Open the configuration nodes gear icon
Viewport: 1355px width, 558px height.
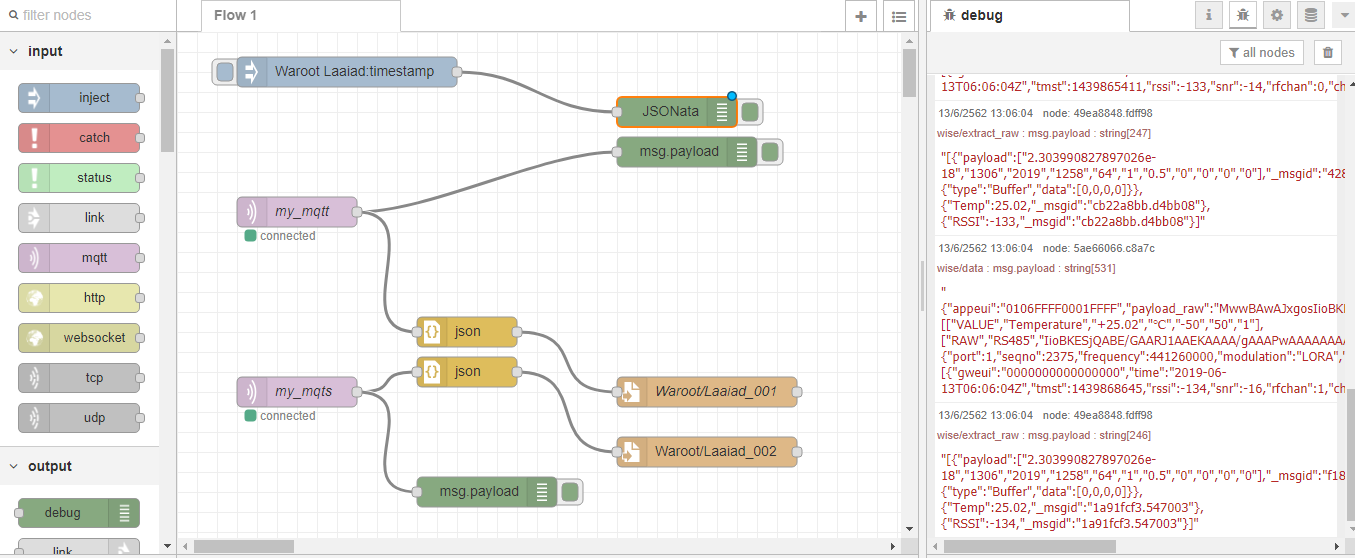1275,15
